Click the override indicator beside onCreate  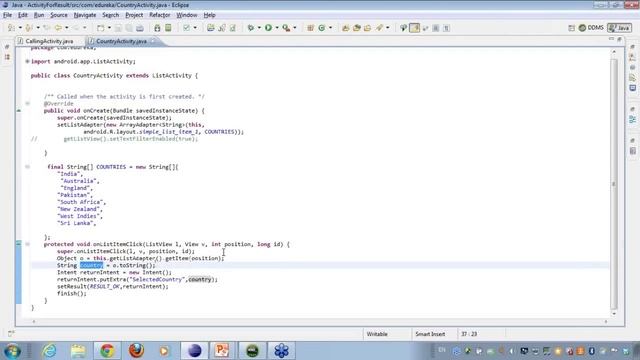[19, 111]
